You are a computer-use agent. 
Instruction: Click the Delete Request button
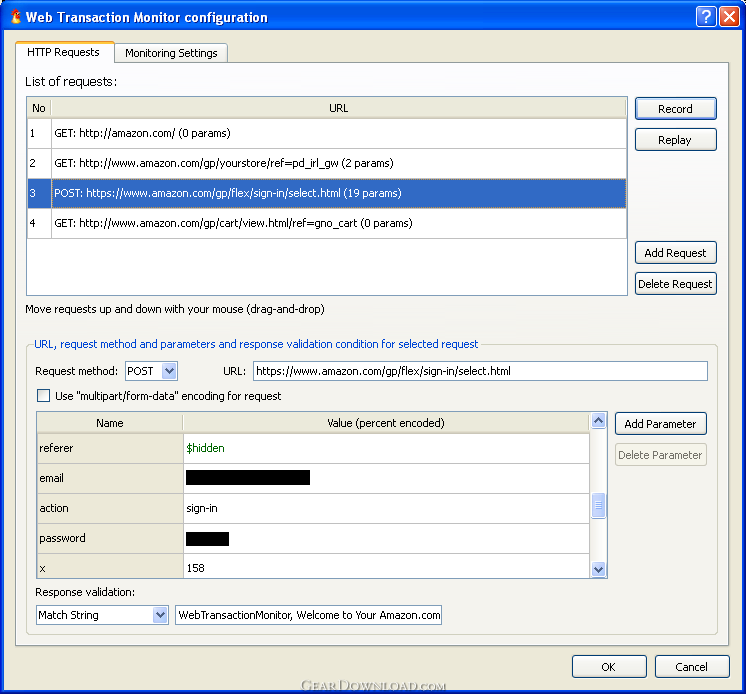click(676, 284)
